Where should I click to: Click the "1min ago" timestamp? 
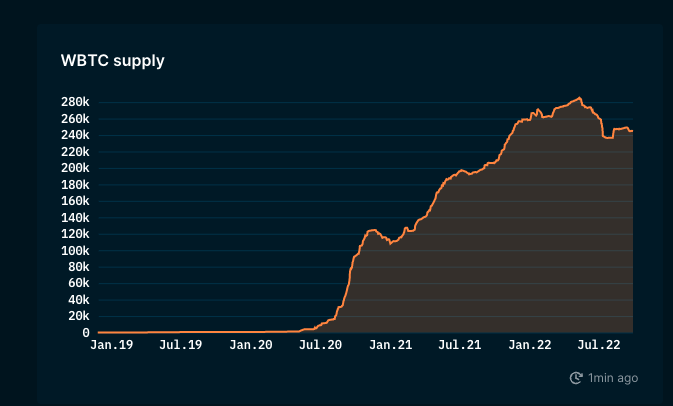pos(613,378)
